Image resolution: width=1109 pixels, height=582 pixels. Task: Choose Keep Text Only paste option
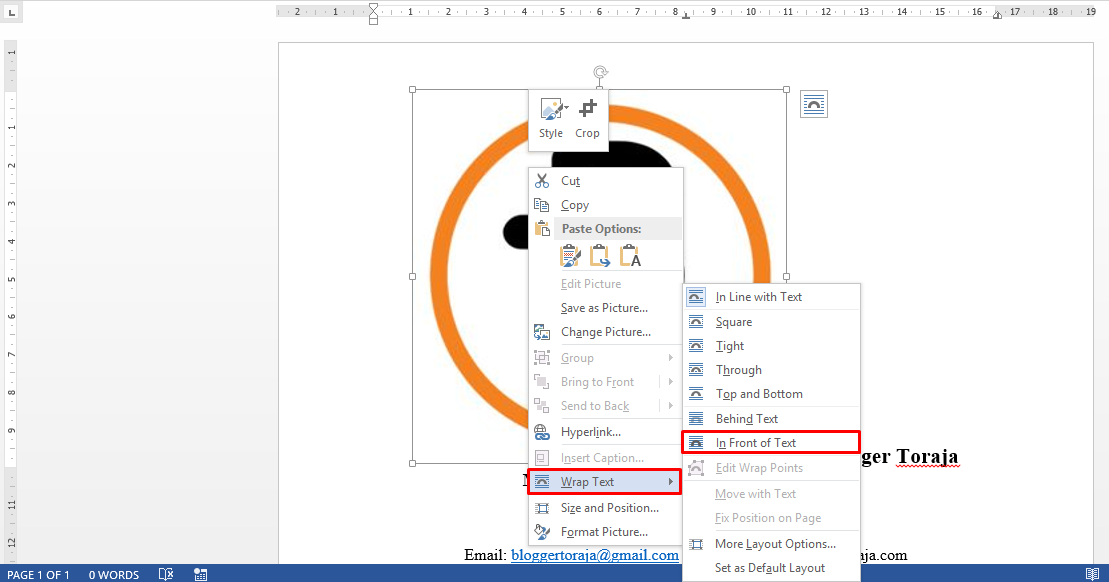coord(629,255)
